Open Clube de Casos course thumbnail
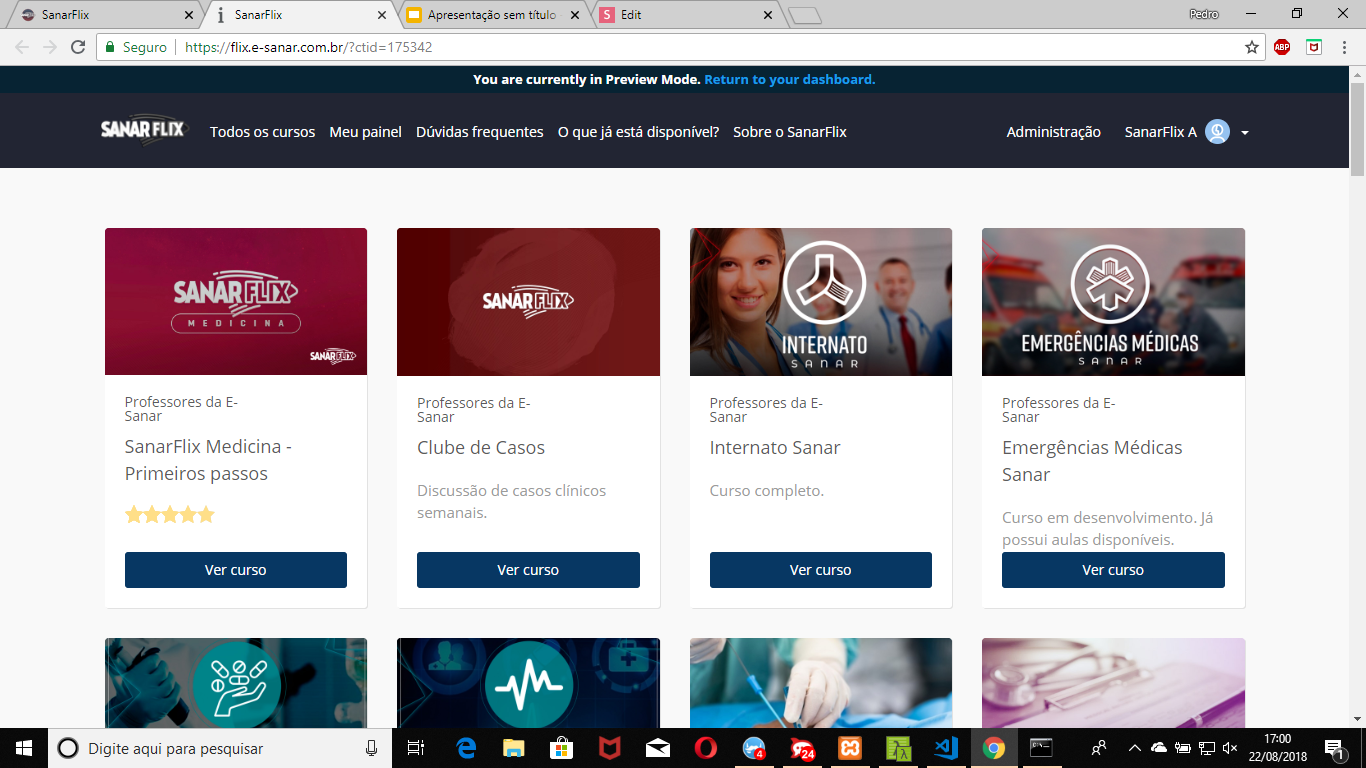1366x768 pixels. pyautogui.click(x=528, y=302)
